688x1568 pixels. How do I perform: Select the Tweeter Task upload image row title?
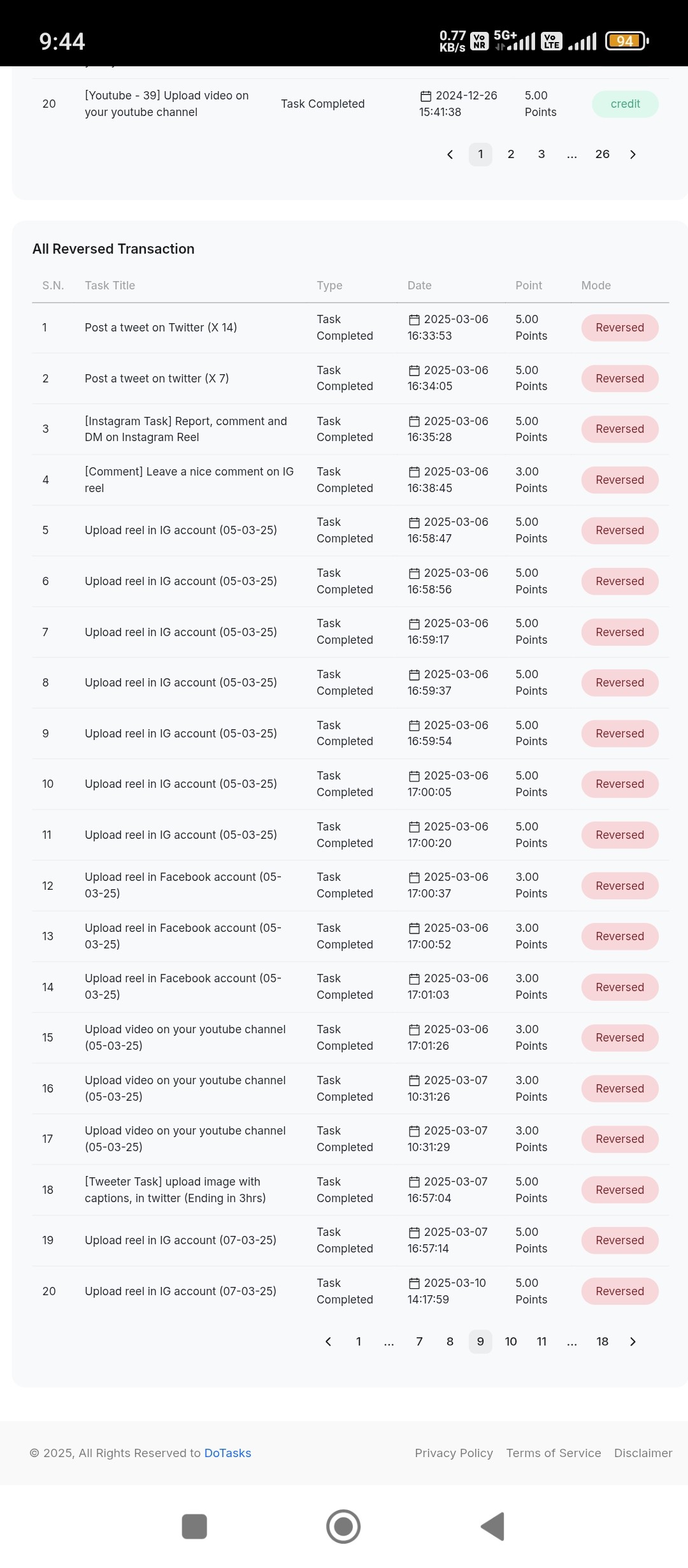tap(175, 1189)
